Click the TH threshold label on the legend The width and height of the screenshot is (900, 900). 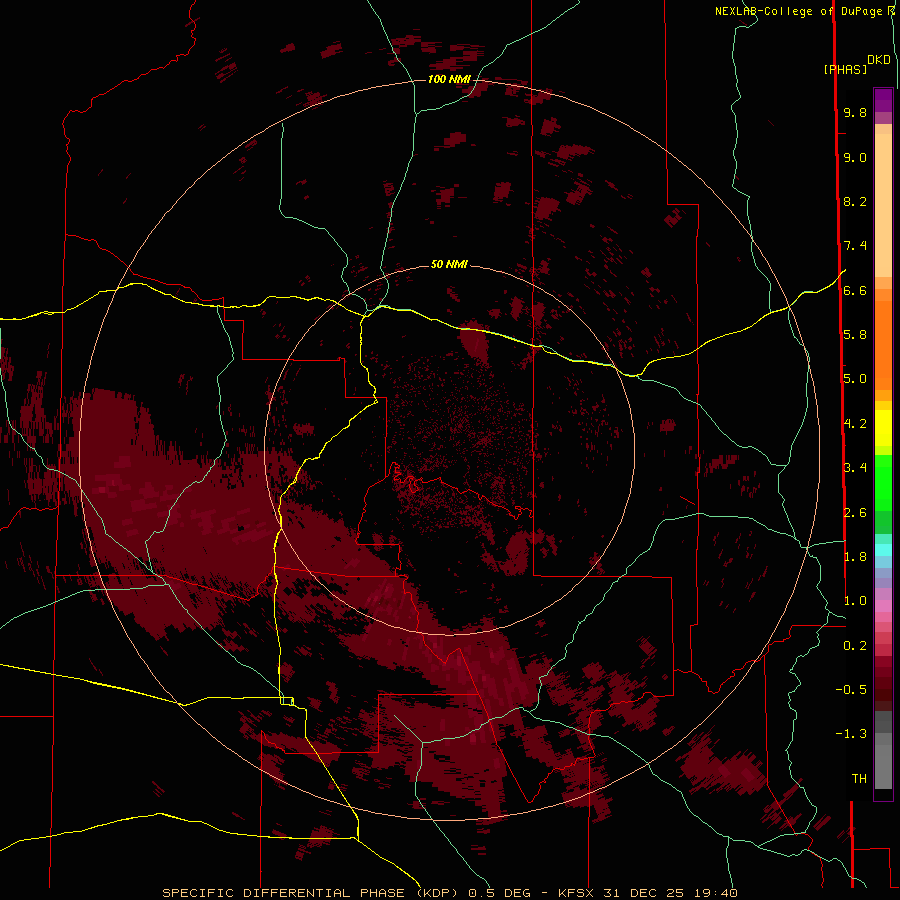click(x=859, y=778)
